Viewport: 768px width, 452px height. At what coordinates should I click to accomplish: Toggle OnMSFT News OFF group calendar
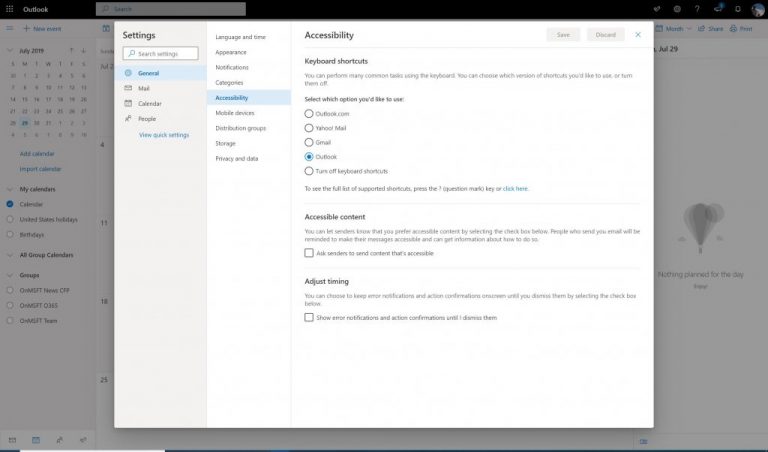tap(10, 290)
